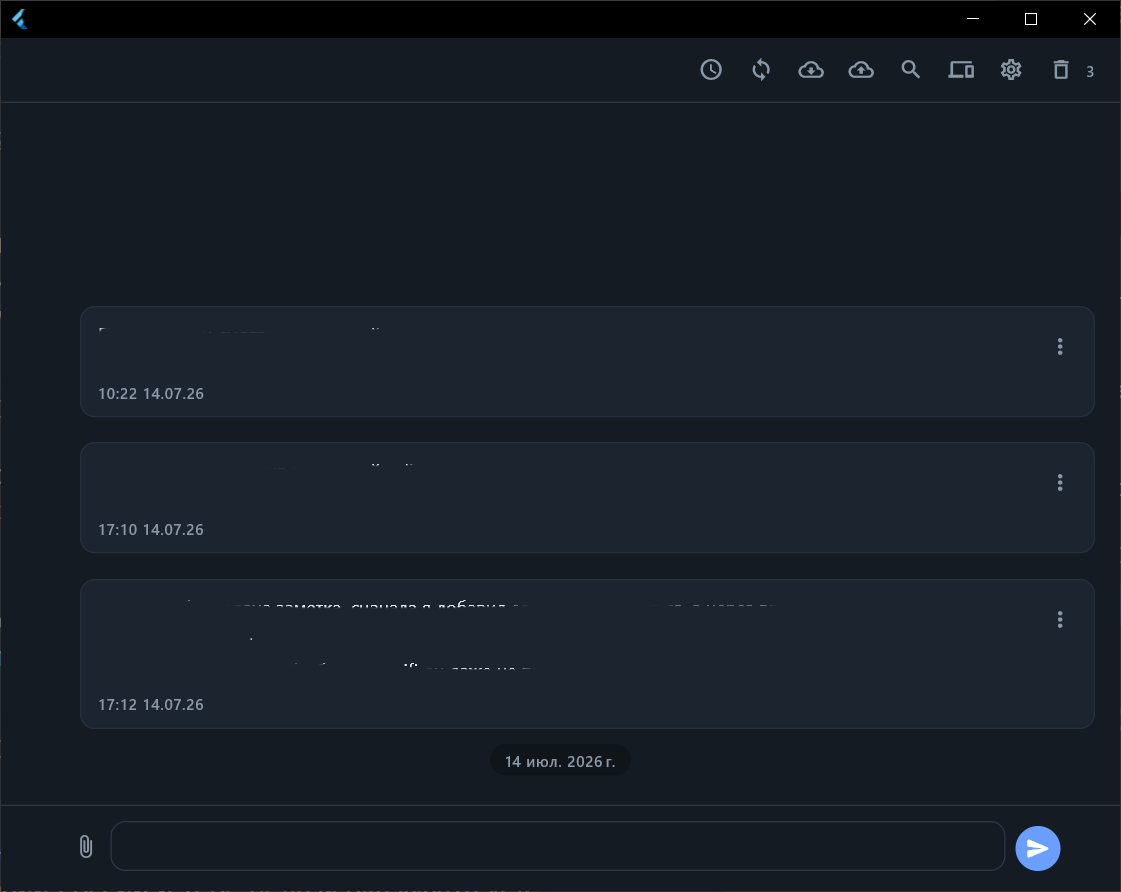1121x892 pixels.
Task: Click the trash counter showing 3
Action: 1090,71
